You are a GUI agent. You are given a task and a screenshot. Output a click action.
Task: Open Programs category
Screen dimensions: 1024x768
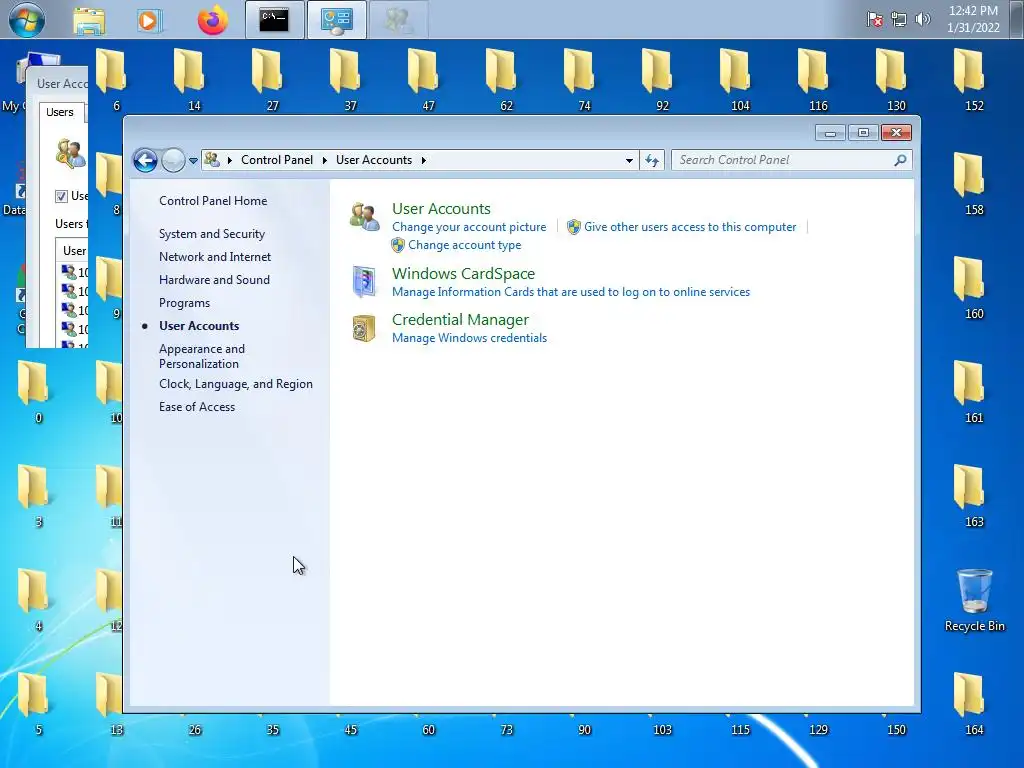coord(184,303)
